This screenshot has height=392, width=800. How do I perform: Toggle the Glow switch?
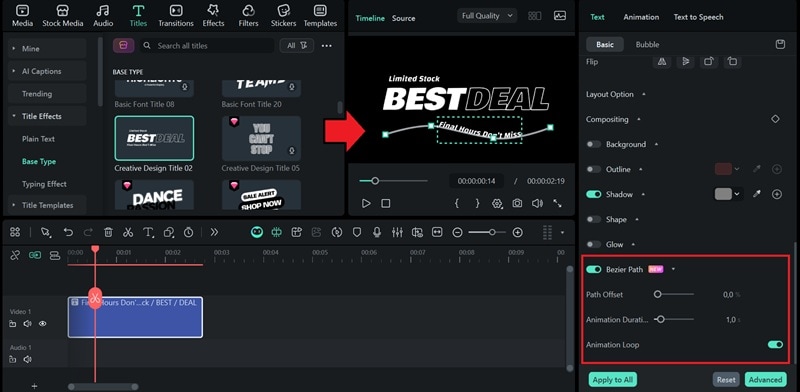pyautogui.click(x=593, y=244)
